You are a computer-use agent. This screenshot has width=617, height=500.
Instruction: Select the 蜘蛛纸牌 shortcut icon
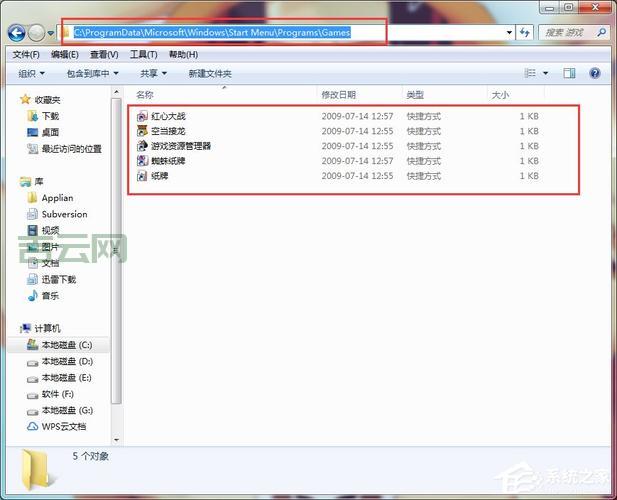pos(141,161)
